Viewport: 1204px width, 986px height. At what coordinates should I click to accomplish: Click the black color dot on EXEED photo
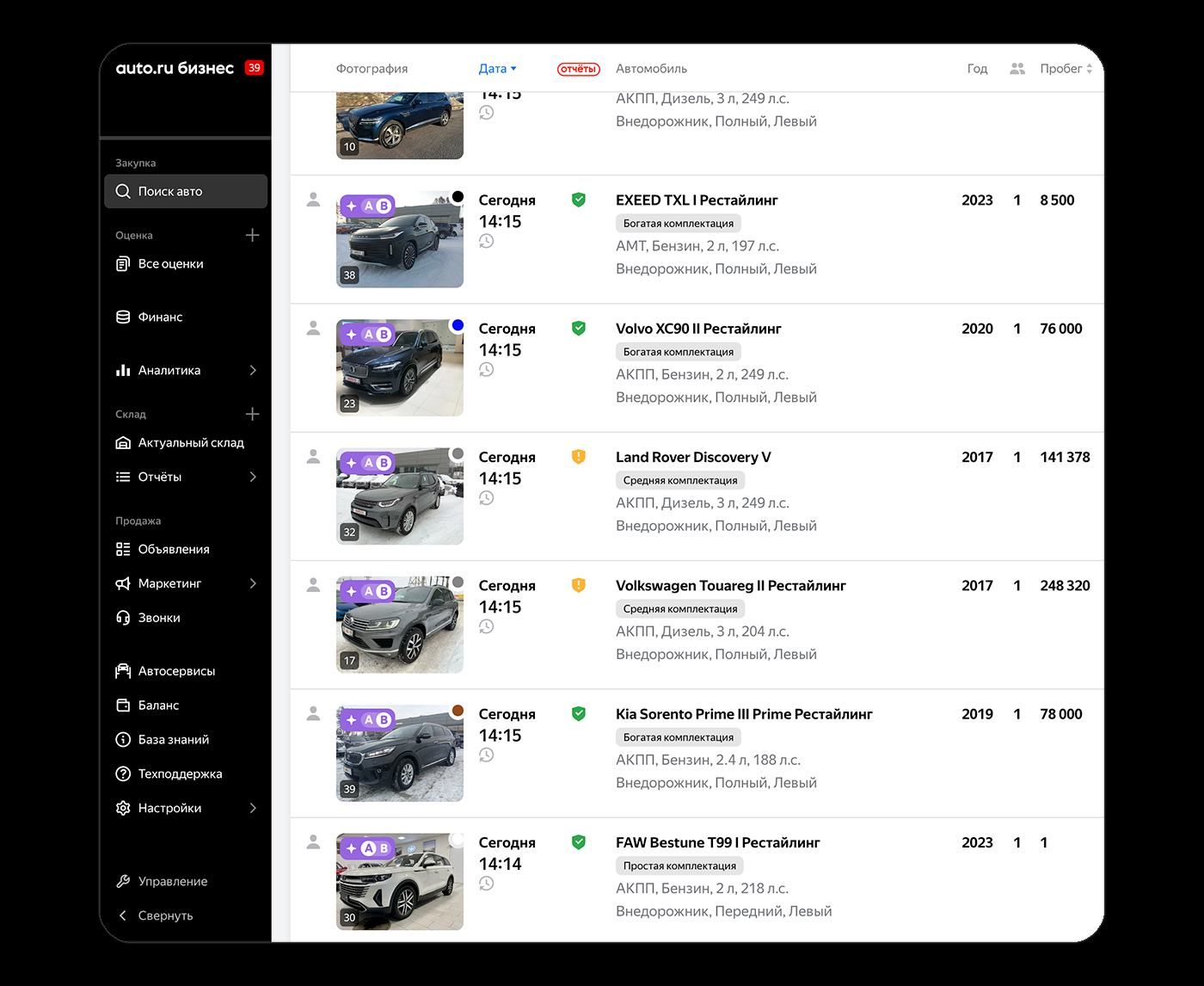(x=458, y=197)
